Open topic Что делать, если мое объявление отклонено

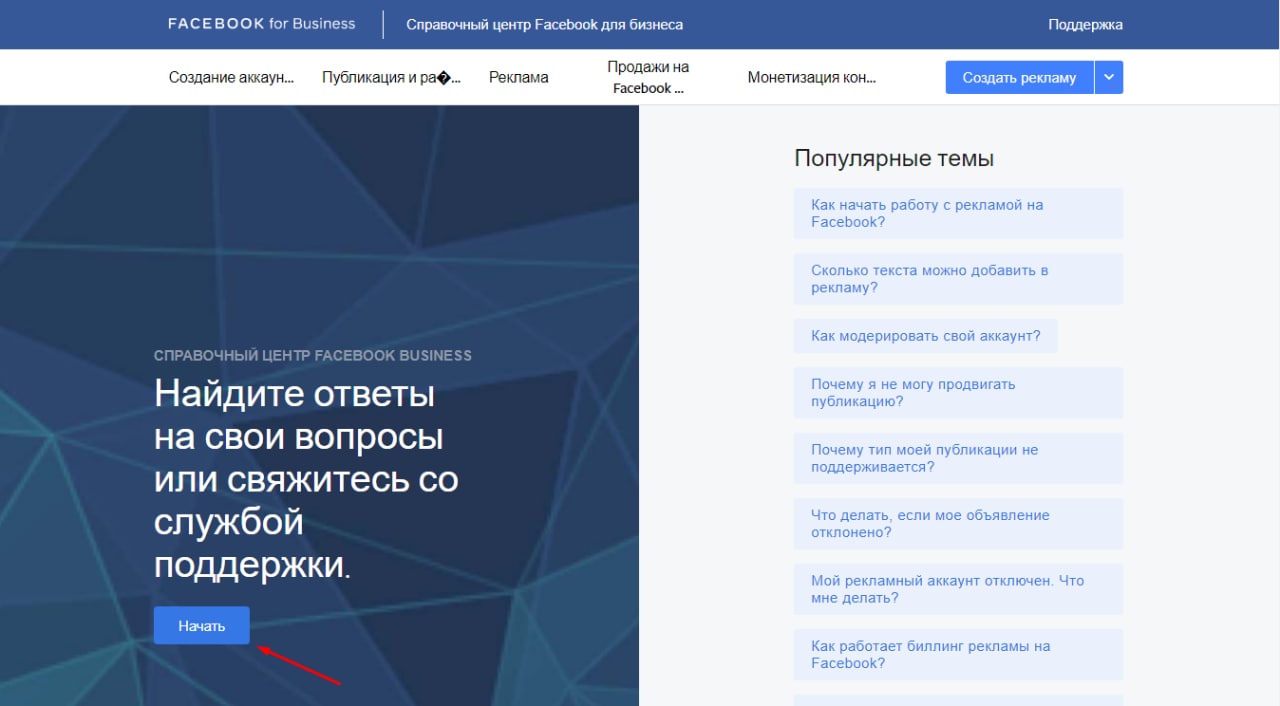958,524
